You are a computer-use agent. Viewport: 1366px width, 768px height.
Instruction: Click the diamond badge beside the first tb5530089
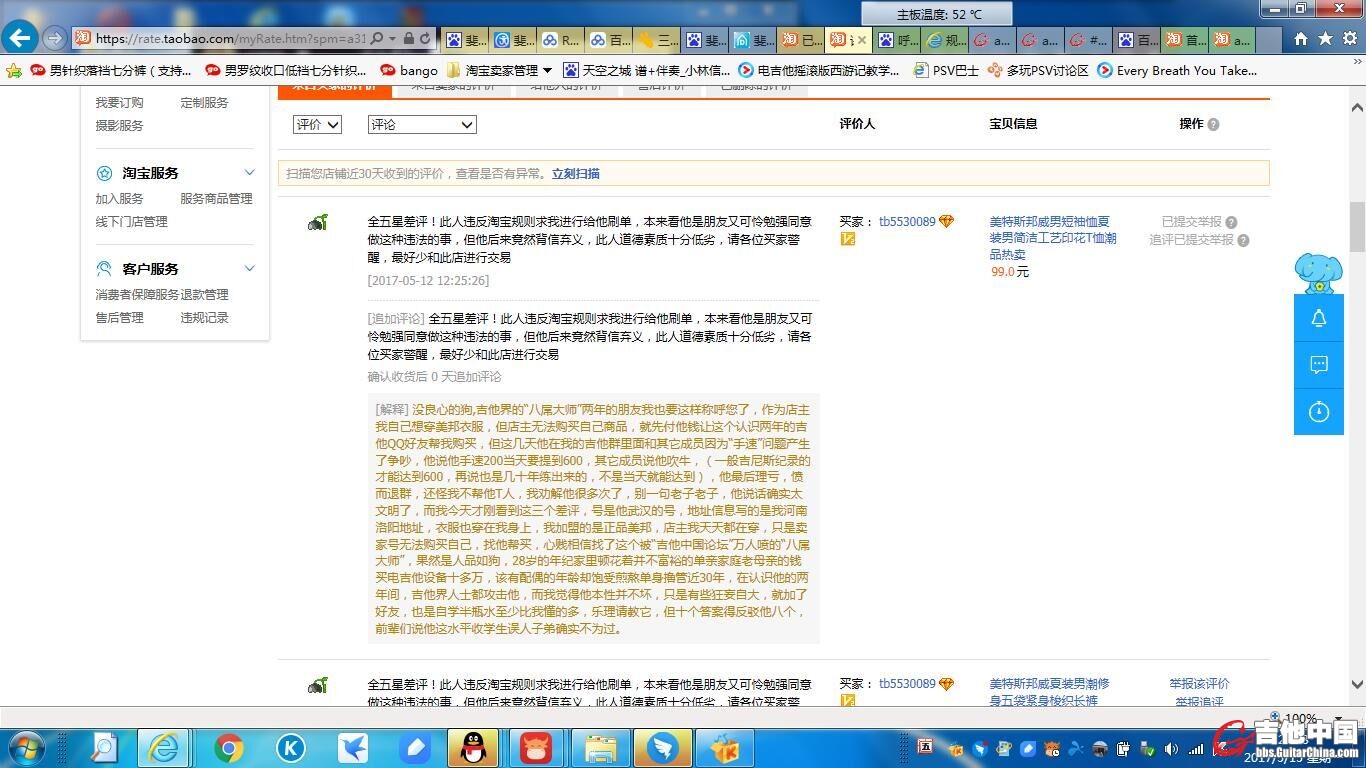[946, 221]
